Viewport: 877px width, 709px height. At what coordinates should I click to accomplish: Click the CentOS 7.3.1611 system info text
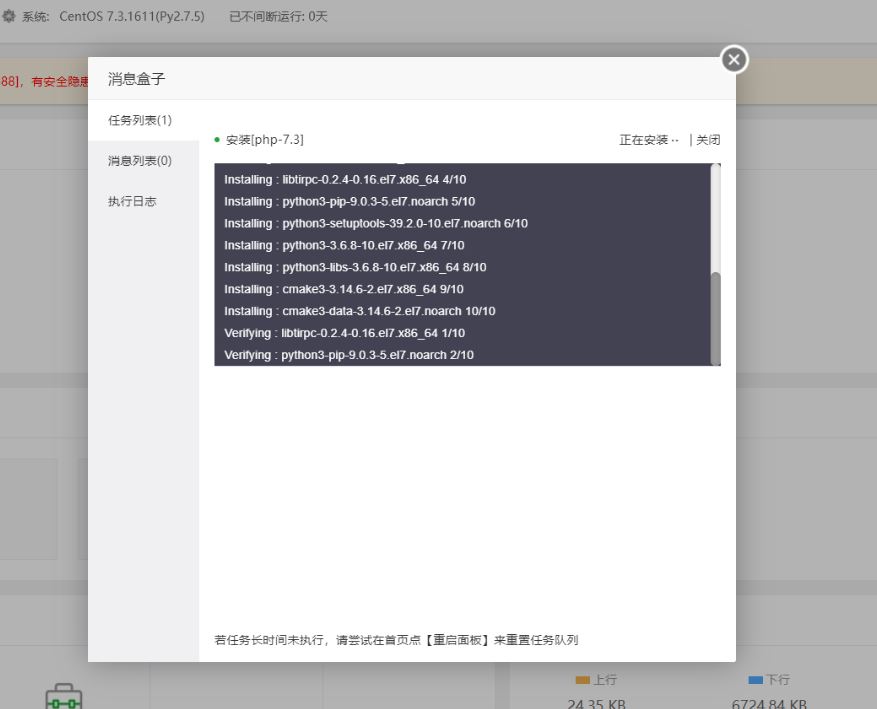[x=131, y=16]
